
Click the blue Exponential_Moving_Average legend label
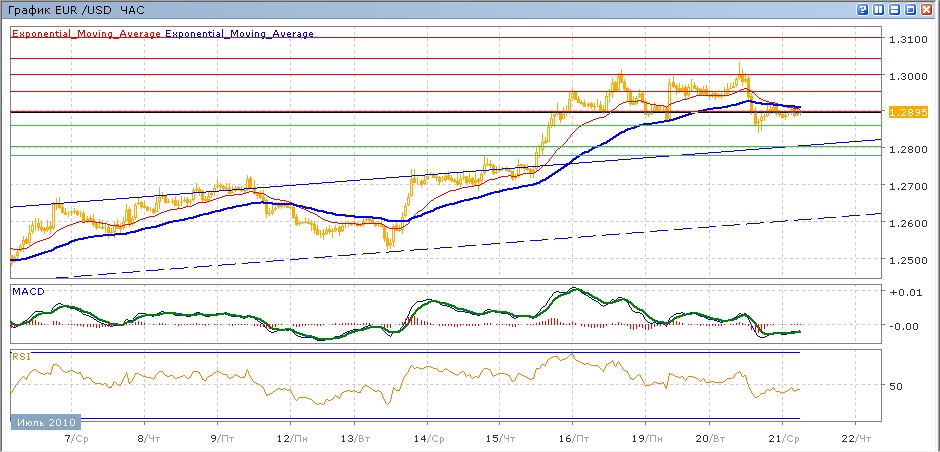pos(239,34)
